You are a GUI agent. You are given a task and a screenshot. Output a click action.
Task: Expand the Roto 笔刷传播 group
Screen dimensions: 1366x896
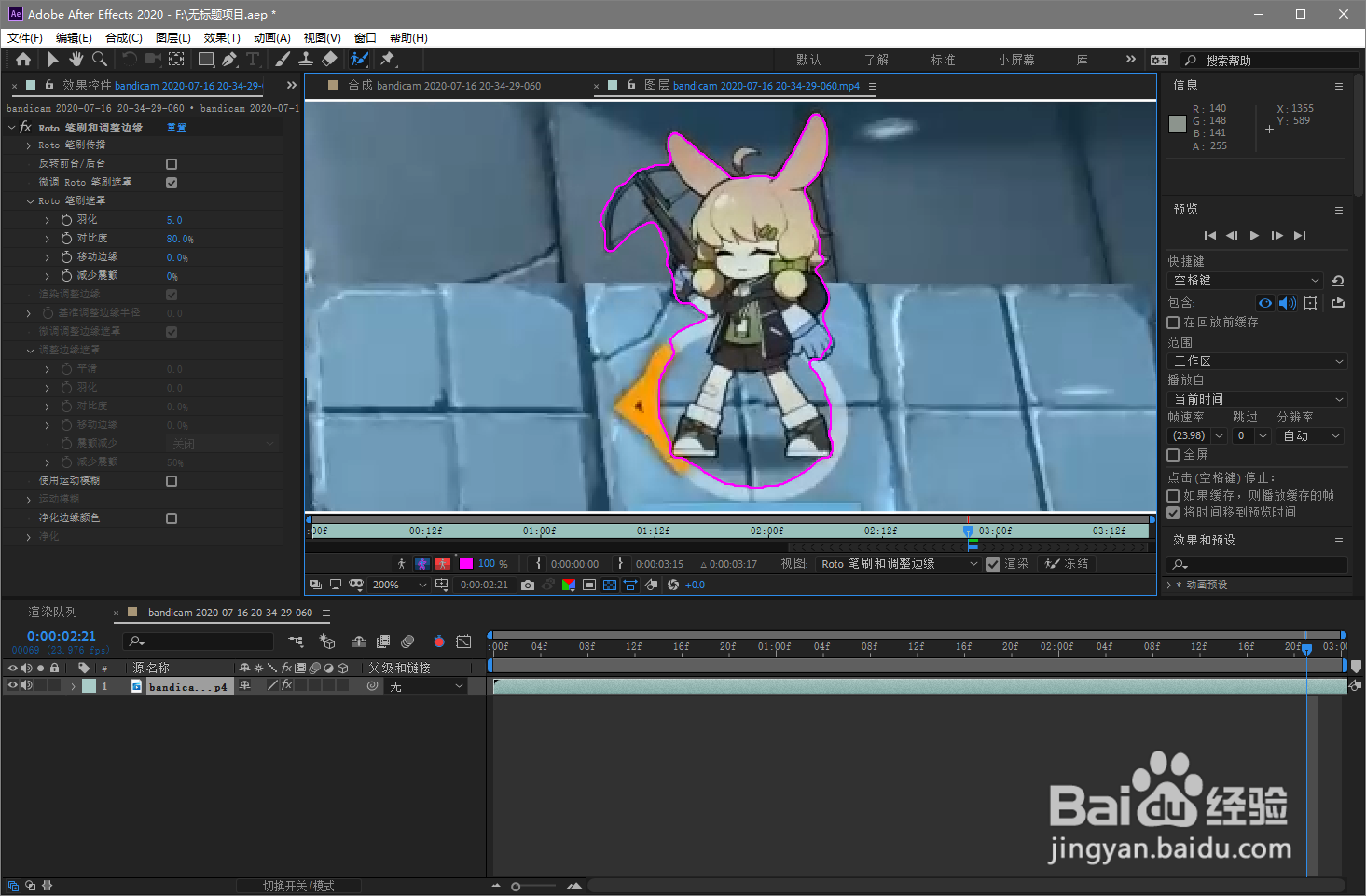tap(30, 145)
